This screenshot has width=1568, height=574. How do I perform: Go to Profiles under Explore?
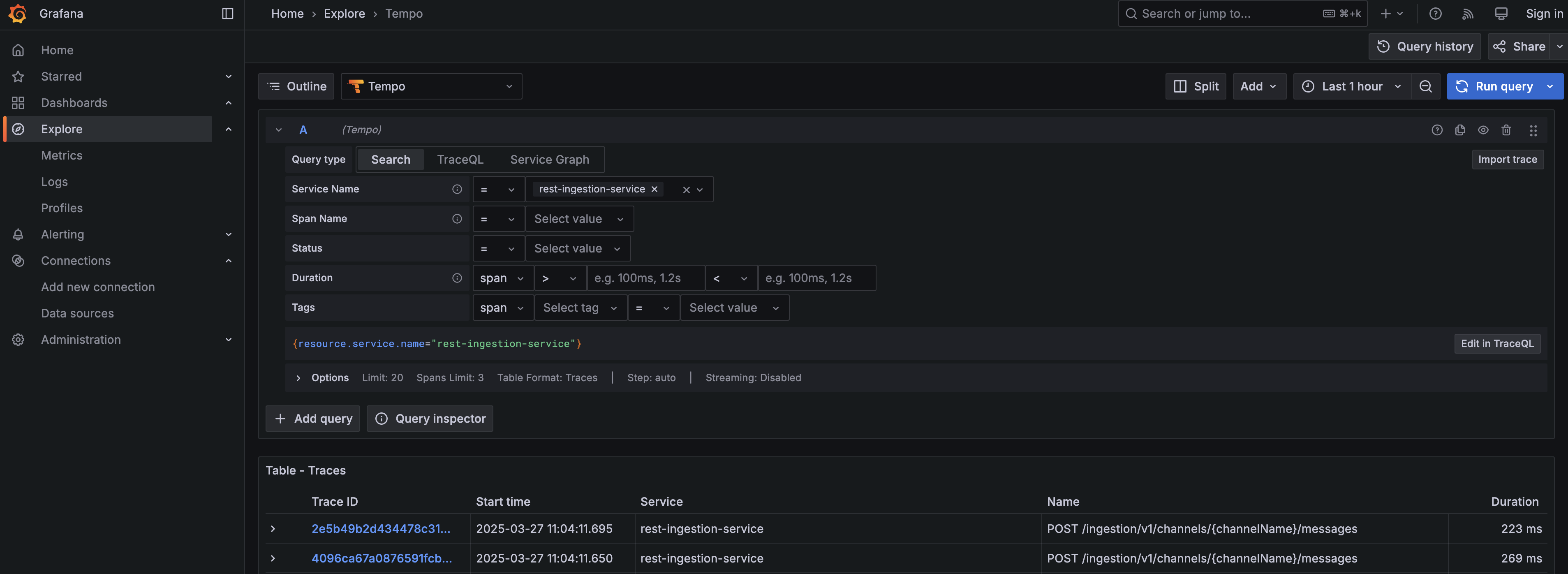pyautogui.click(x=62, y=208)
